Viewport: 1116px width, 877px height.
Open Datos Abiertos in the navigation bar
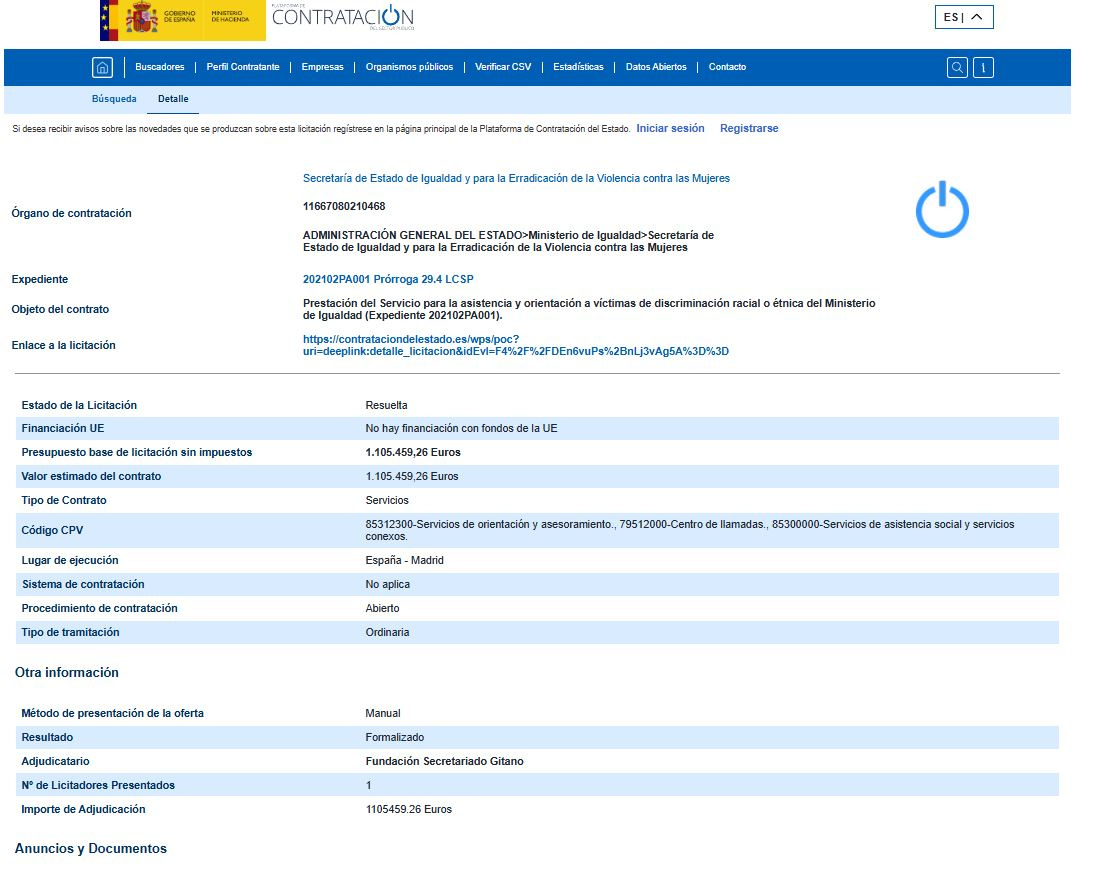click(656, 67)
